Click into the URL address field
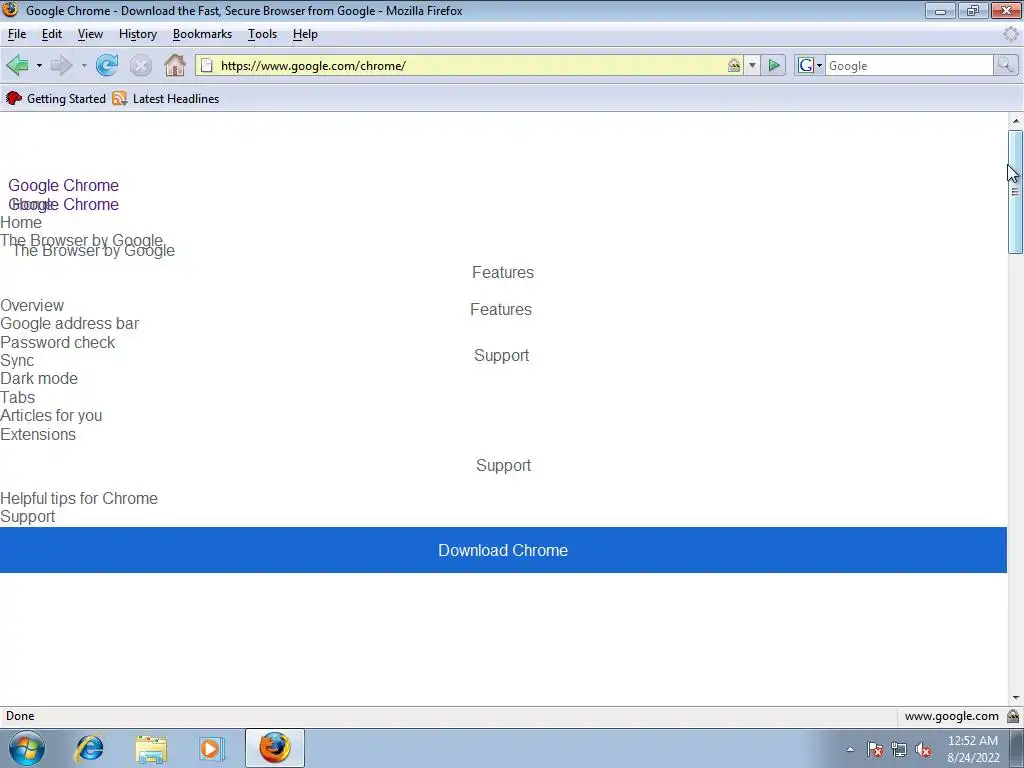The image size is (1024, 768). coord(470,65)
